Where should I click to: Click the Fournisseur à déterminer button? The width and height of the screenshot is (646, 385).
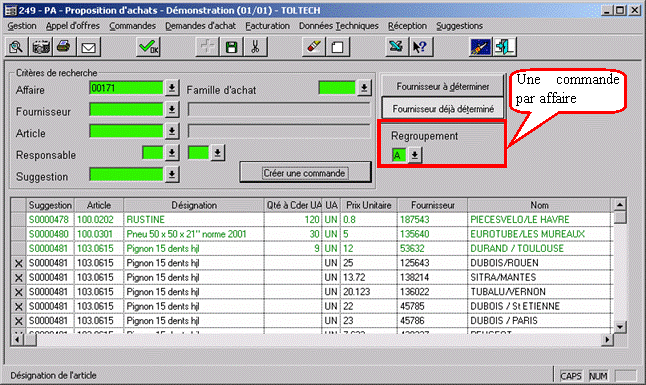click(442, 87)
